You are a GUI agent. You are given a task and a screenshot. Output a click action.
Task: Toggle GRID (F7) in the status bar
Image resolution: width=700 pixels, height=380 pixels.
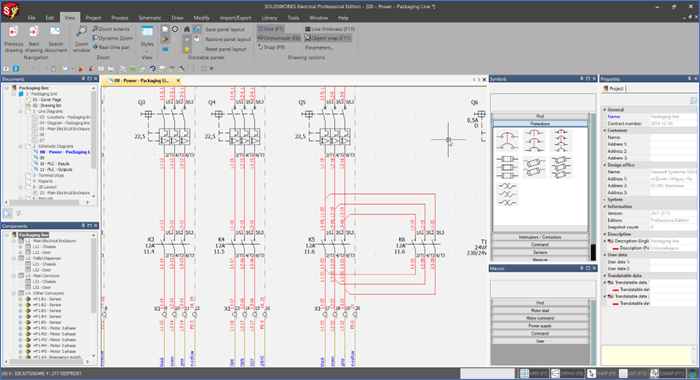pyautogui.click(x=534, y=373)
